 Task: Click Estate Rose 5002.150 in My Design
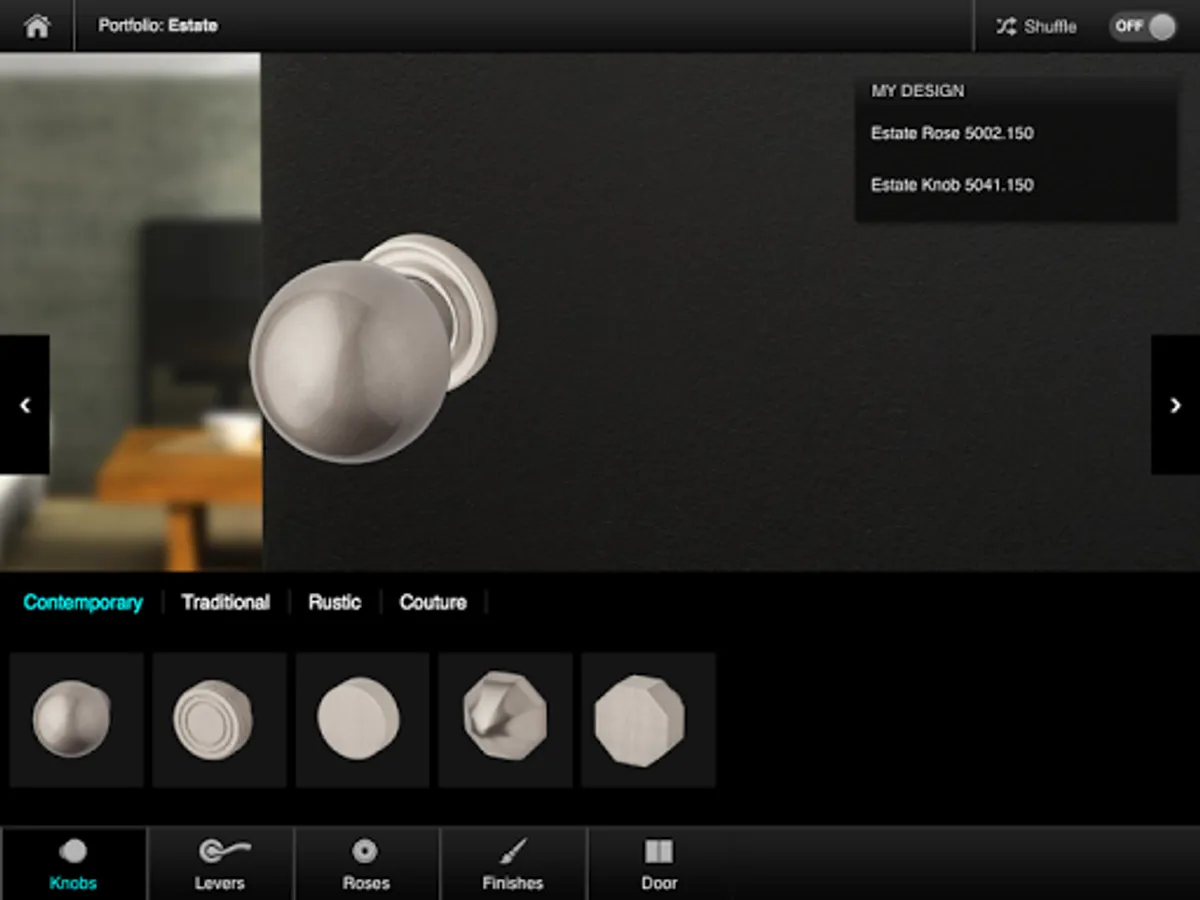pyautogui.click(x=953, y=133)
